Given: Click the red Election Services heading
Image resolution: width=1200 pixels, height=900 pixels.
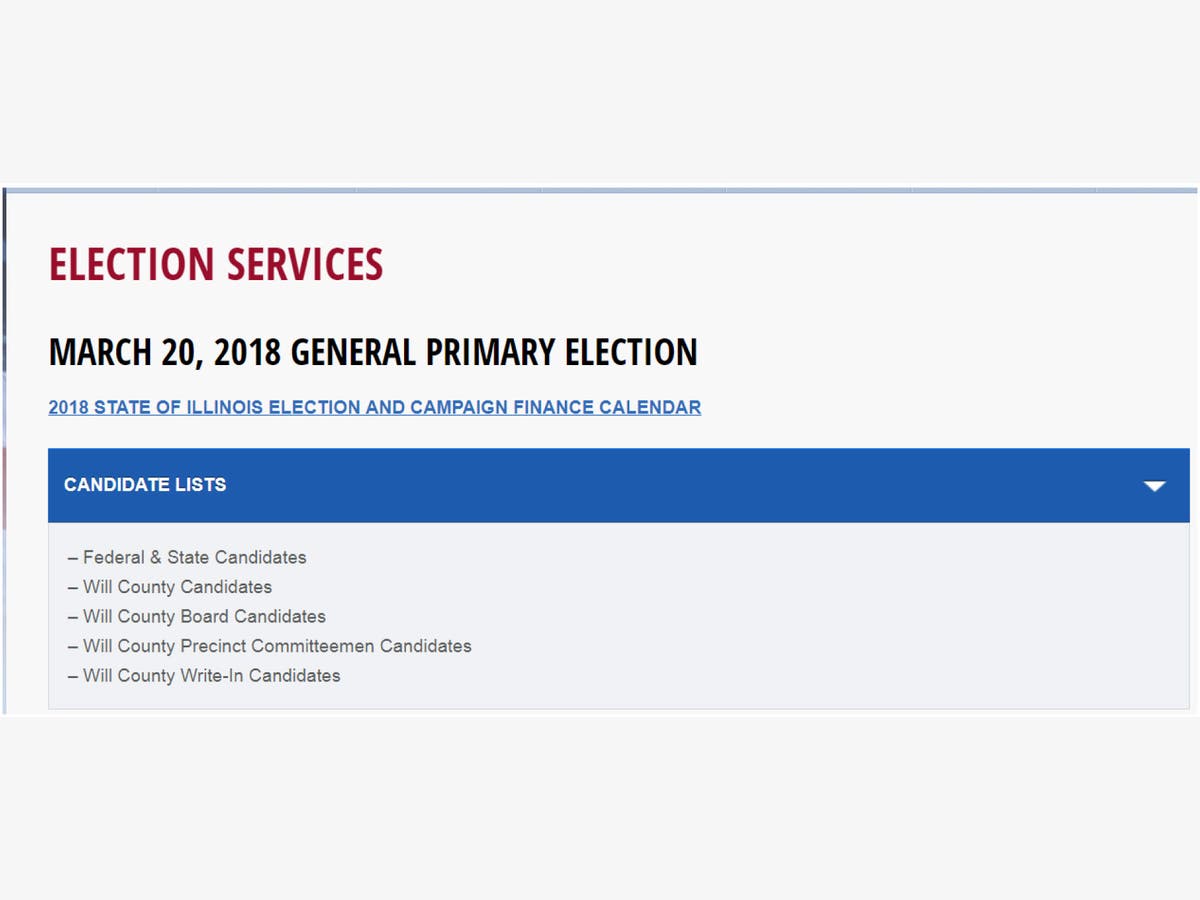Looking at the screenshot, I should (x=216, y=265).
